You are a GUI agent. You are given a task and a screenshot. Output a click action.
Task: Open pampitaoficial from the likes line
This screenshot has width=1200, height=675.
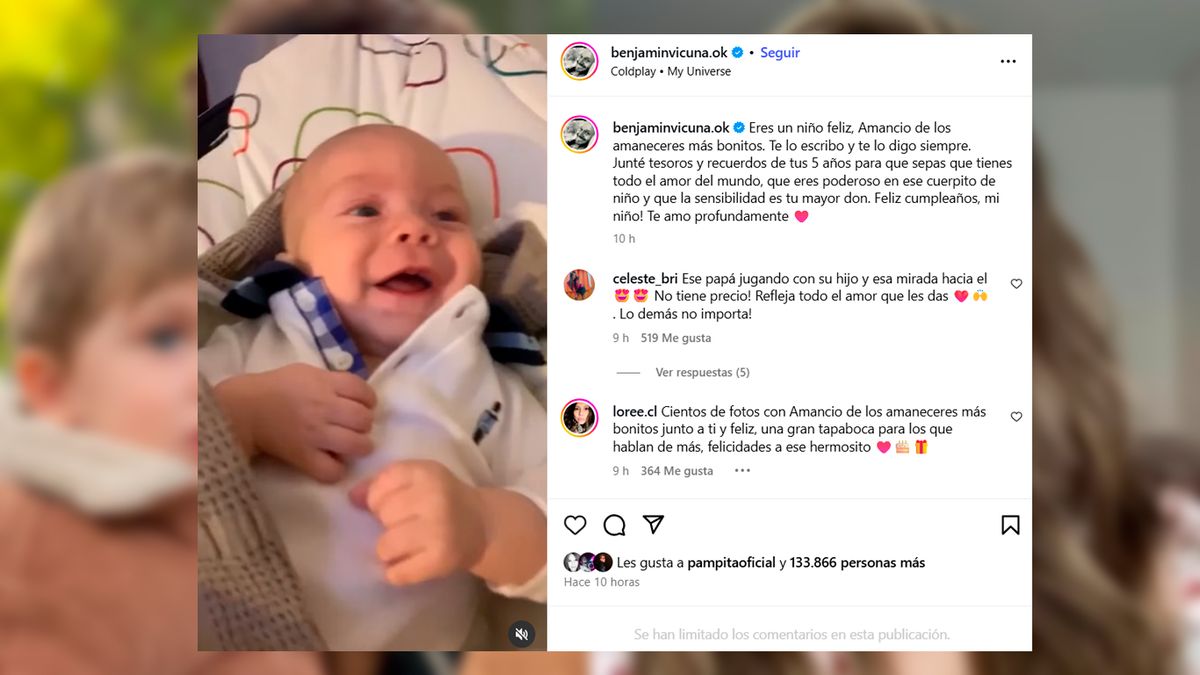click(732, 563)
